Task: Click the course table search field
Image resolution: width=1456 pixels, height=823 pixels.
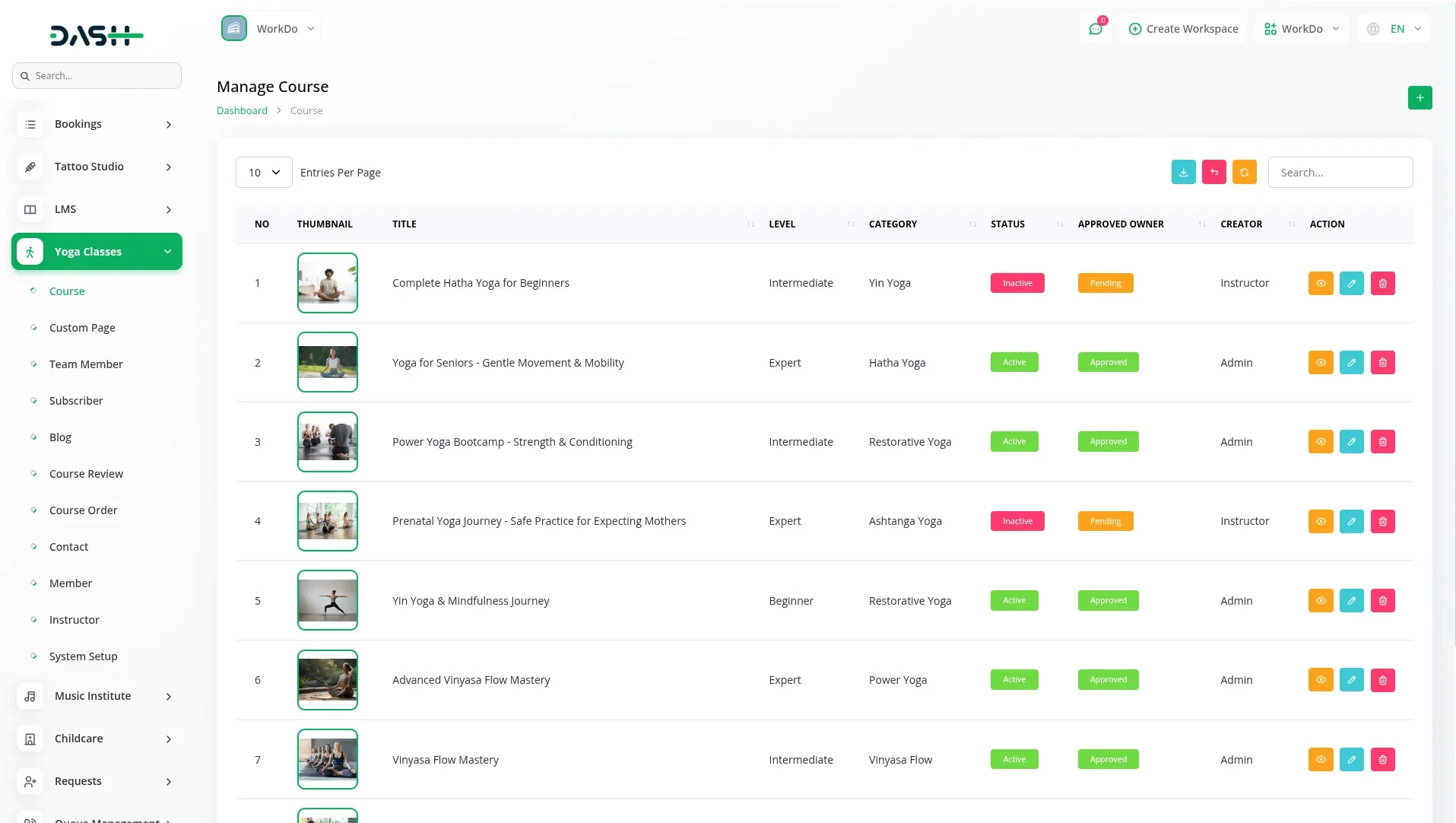Action: (x=1340, y=173)
